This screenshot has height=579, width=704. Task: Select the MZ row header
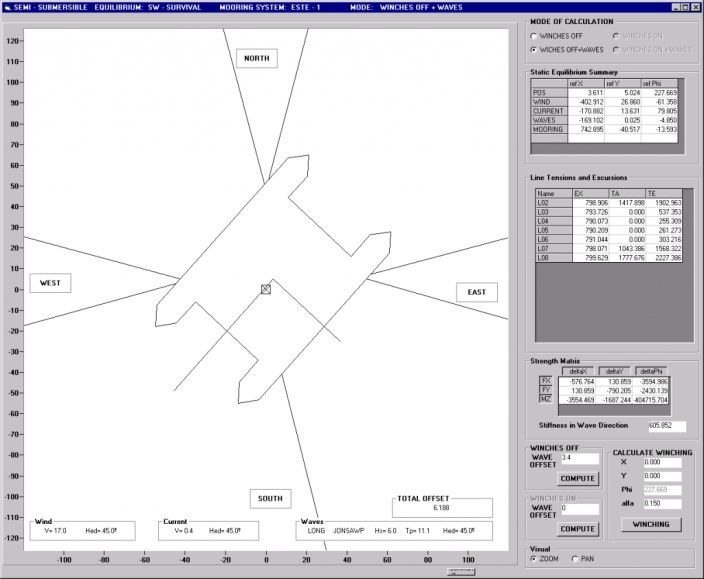coord(546,399)
